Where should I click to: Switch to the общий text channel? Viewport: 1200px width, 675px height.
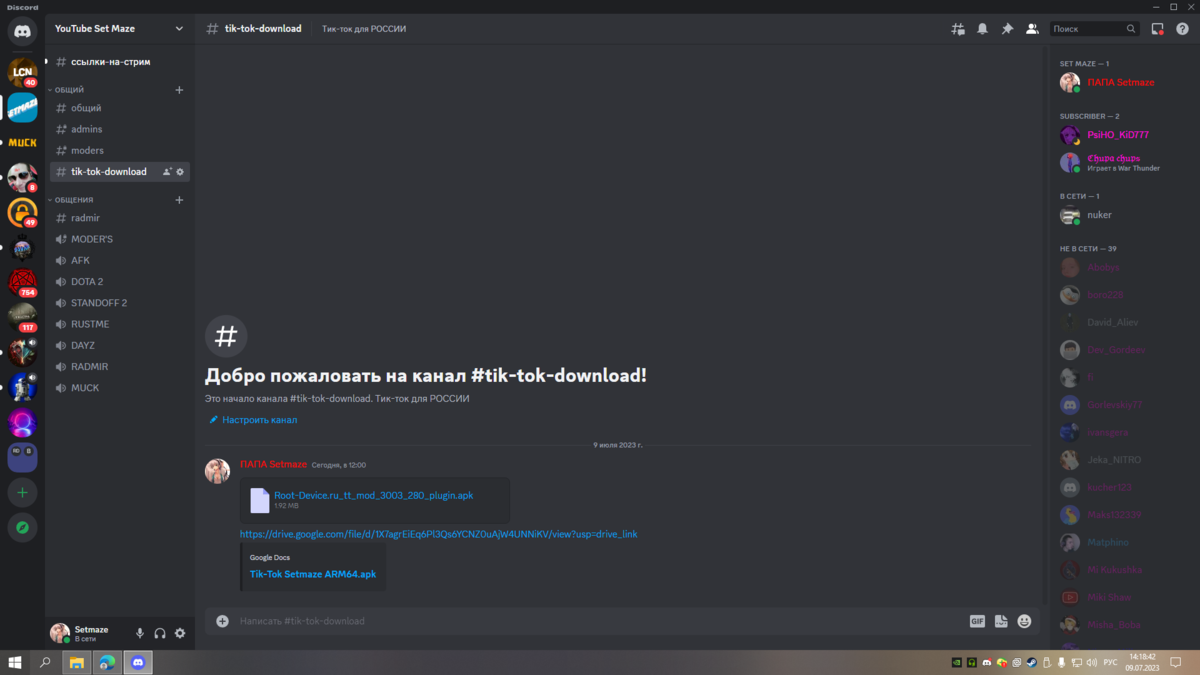pos(120,108)
